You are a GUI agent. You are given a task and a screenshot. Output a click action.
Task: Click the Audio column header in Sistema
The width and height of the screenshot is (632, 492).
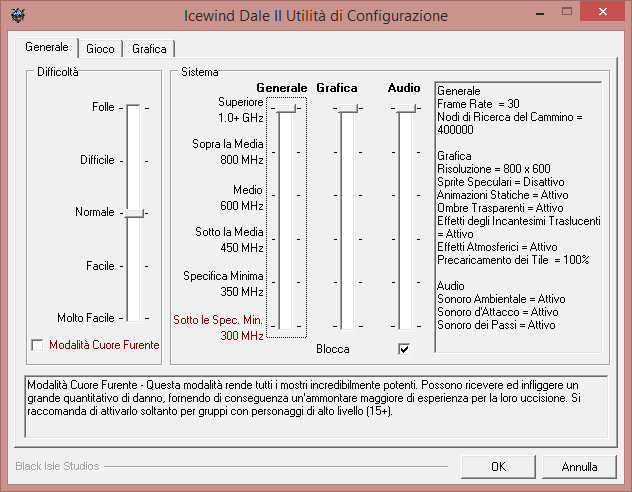click(404, 88)
